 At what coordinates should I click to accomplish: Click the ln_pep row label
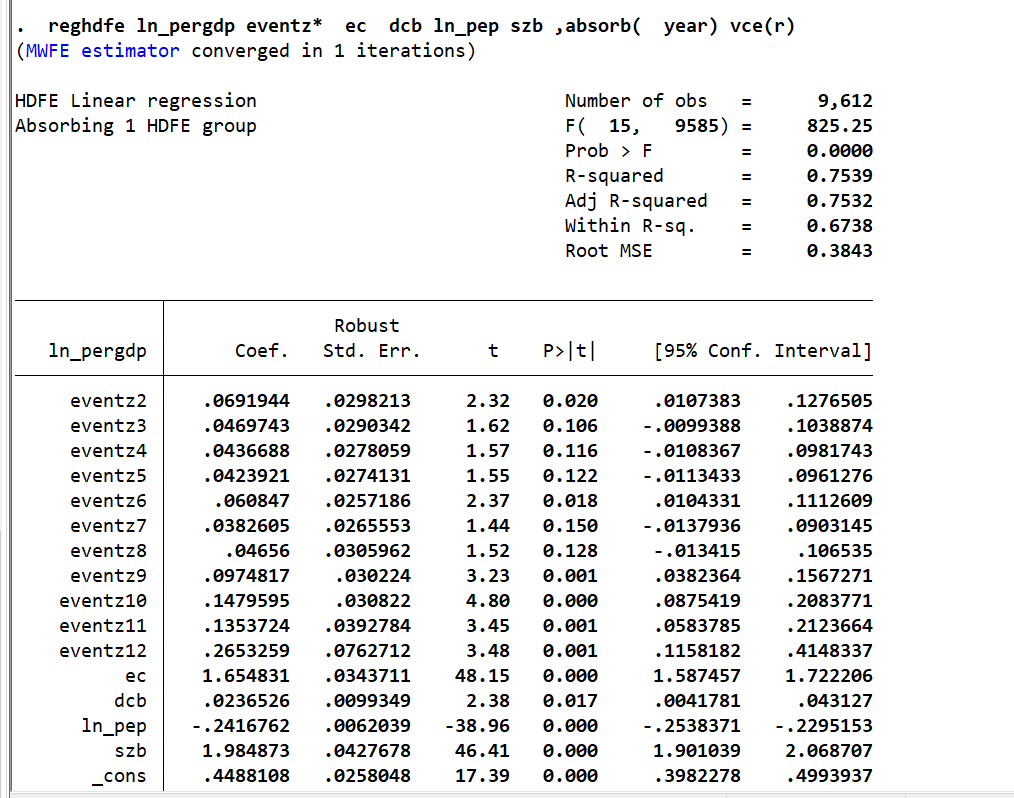click(x=114, y=726)
